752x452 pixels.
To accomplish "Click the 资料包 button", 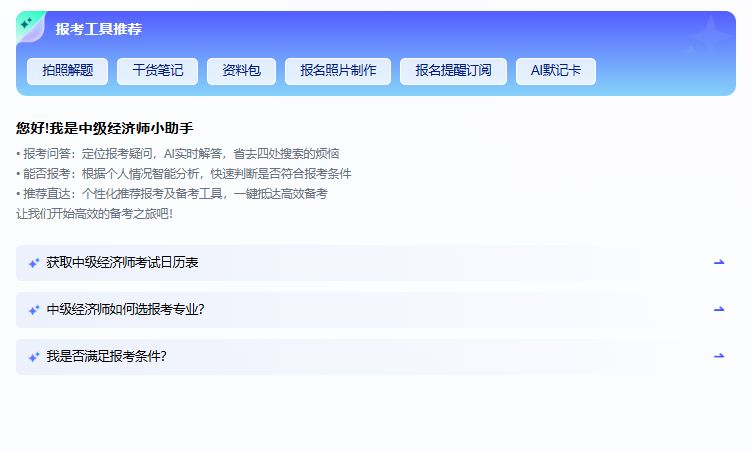I will (x=241, y=71).
